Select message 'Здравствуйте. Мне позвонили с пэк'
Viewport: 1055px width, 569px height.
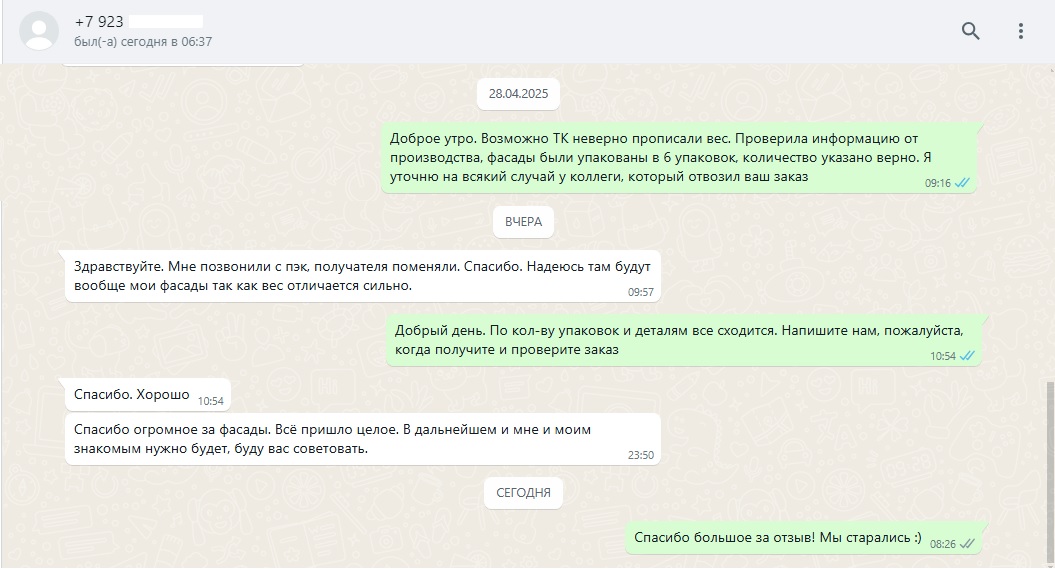363,276
